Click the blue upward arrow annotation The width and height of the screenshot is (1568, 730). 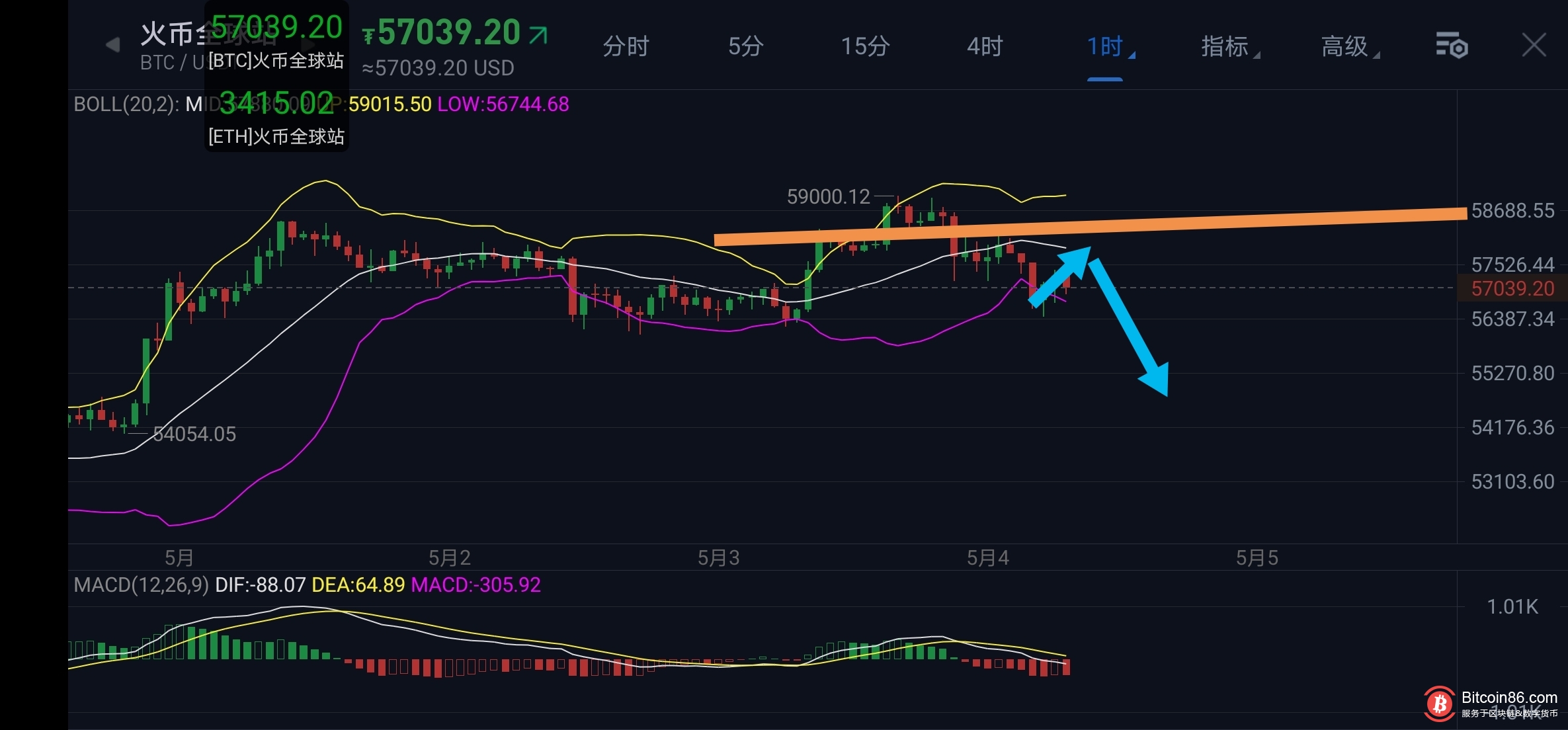click(x=1061, y=274)
